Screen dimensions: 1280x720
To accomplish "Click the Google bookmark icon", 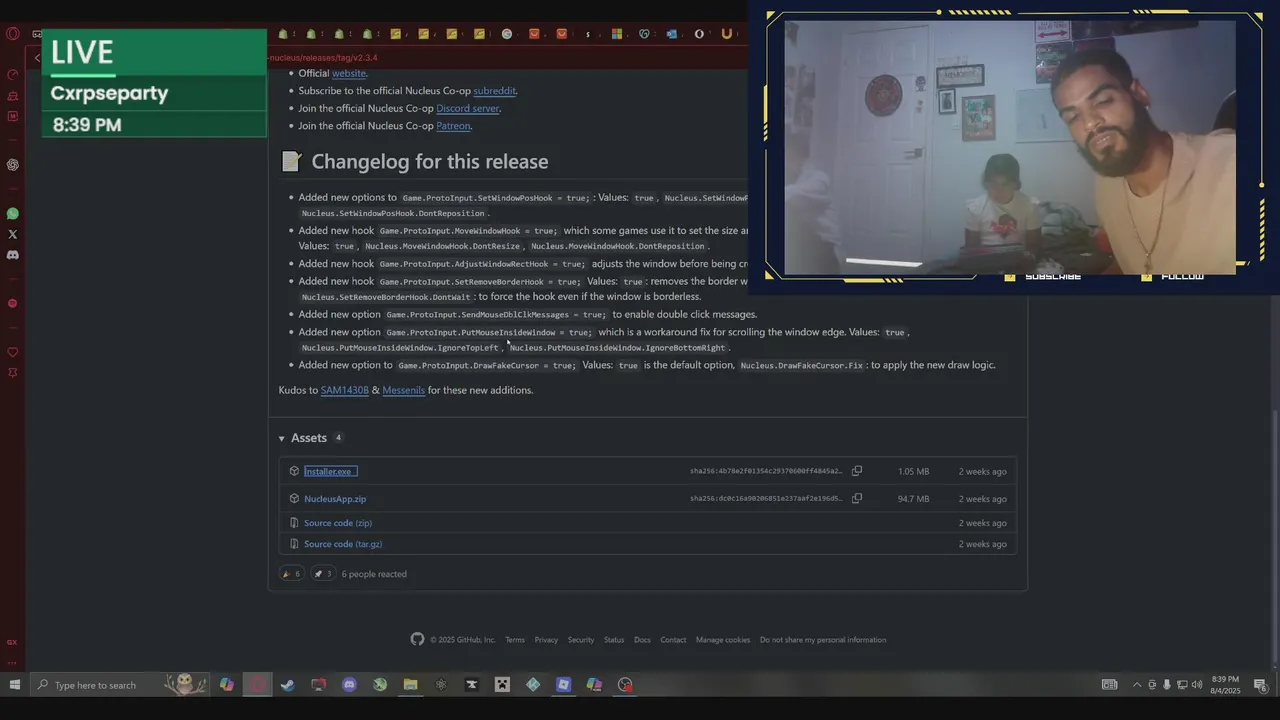I will pyautogui.click(x=507, y=34).
